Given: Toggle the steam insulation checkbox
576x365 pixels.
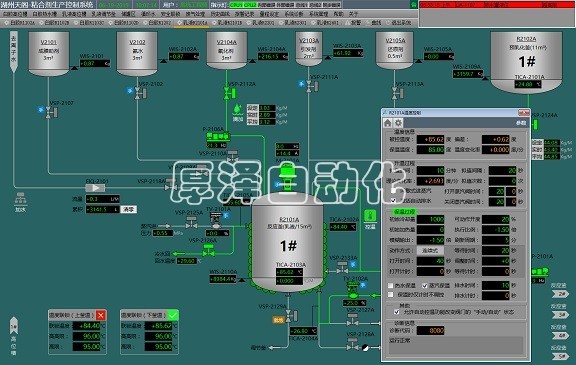Looking at the screenshot, I should tap(425, 285).
